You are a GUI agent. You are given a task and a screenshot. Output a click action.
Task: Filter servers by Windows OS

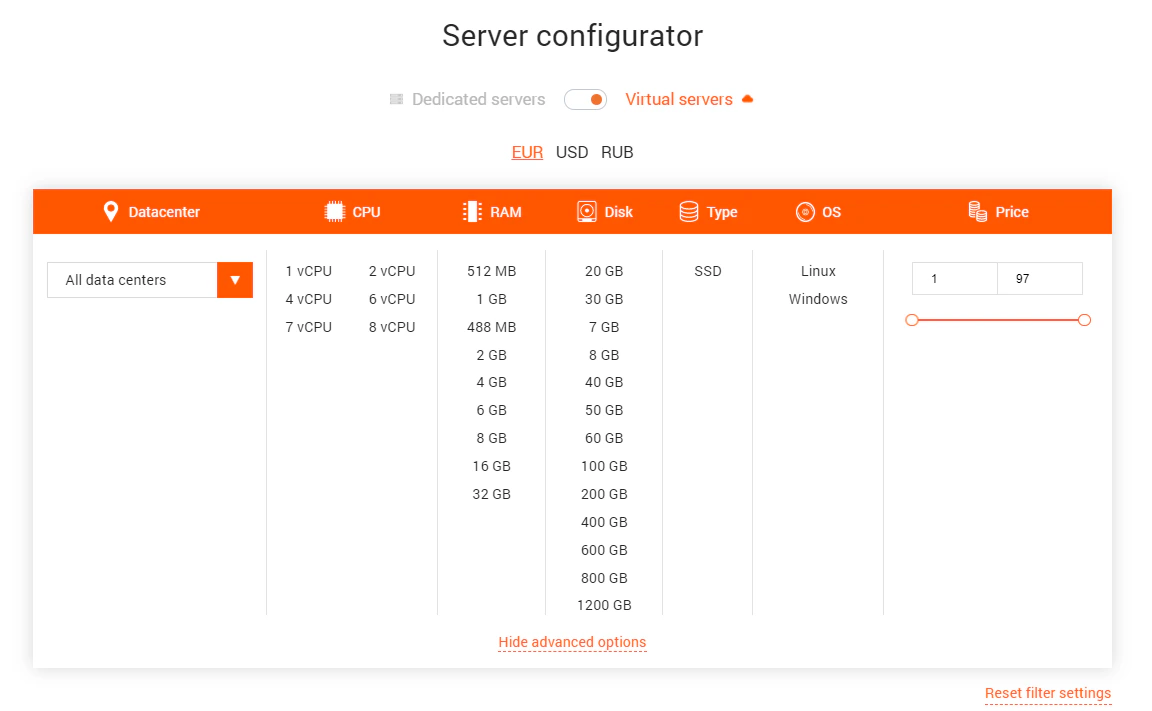818,299
